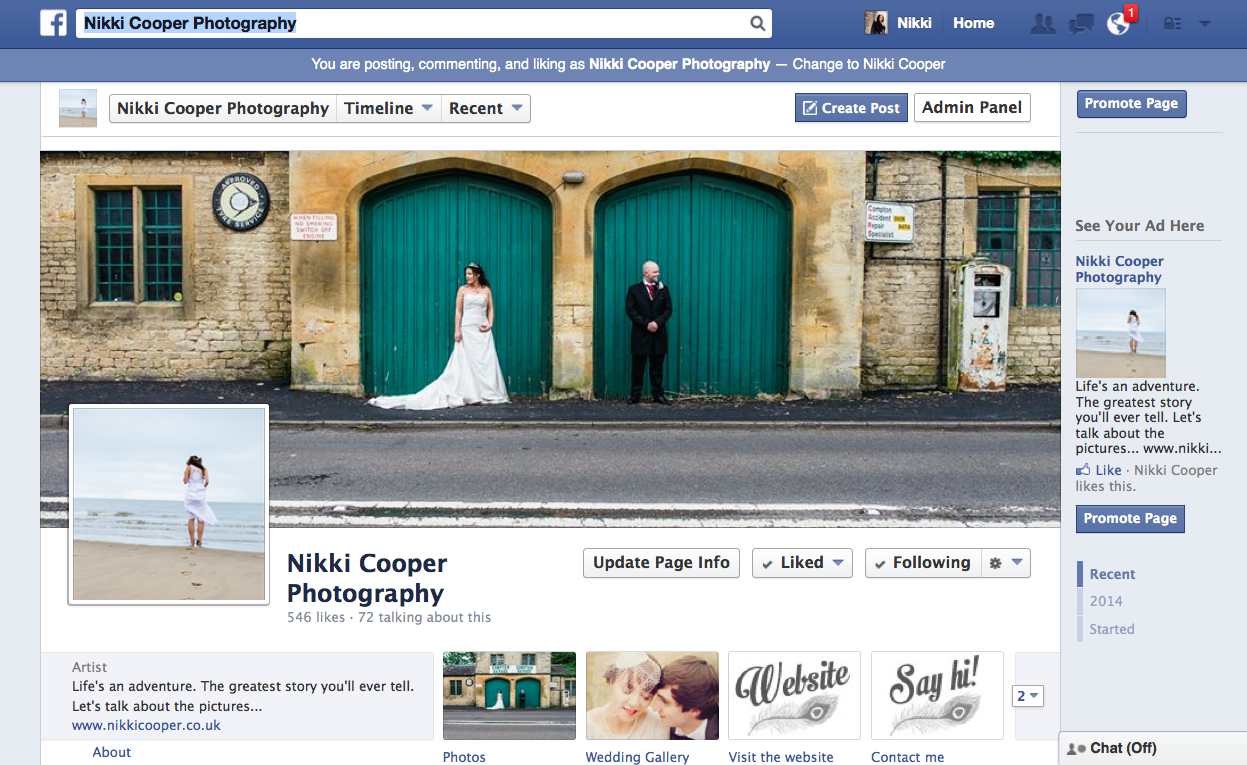Click the Like link in the ad

pyautogui.click(x=1108, y=470)
